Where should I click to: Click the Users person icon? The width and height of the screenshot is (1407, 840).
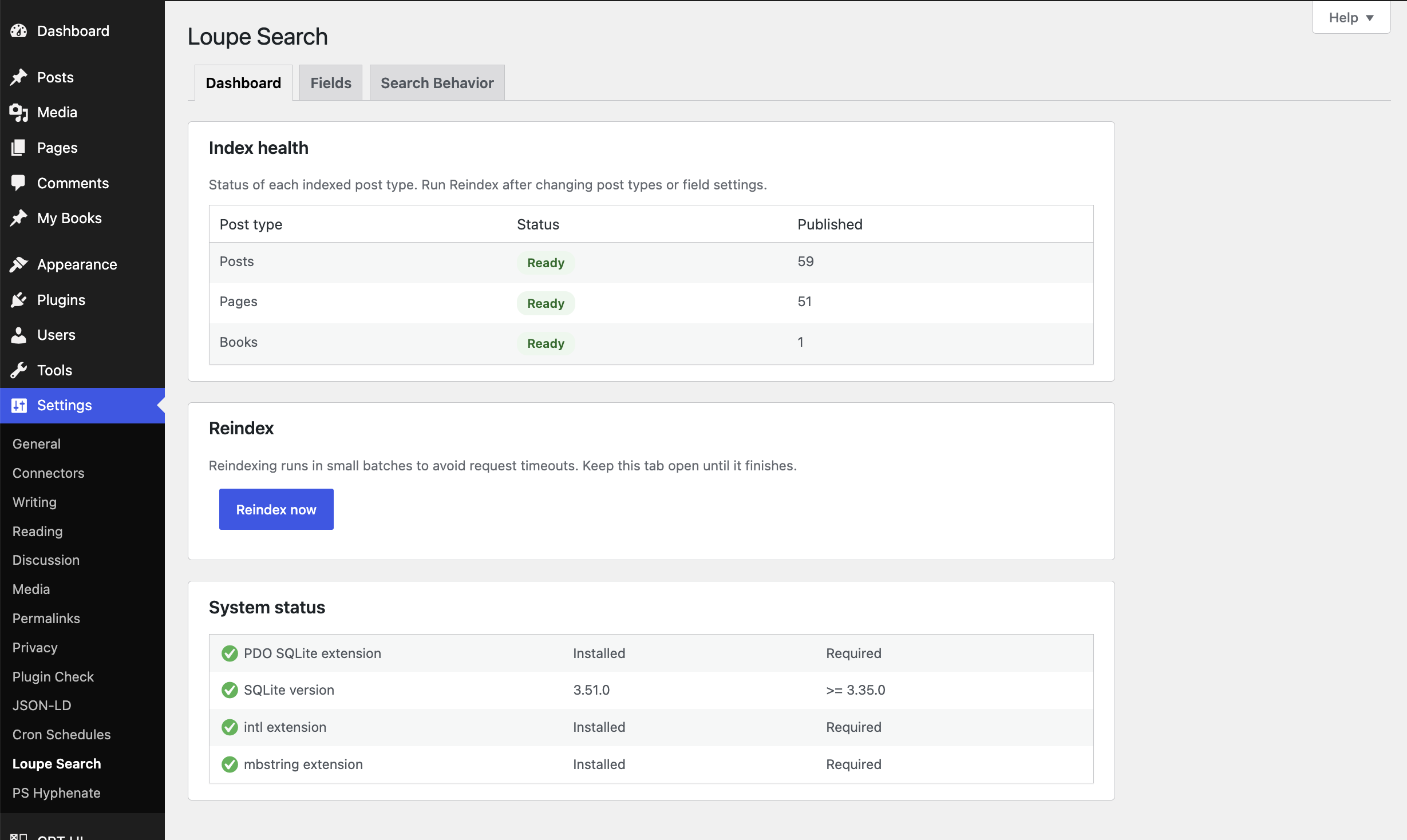19,335
